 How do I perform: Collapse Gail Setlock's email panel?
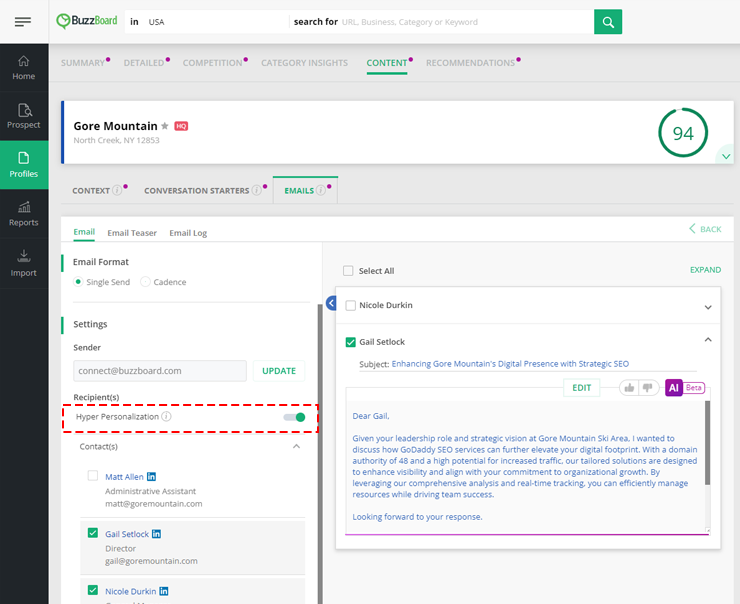click(708, 340)
